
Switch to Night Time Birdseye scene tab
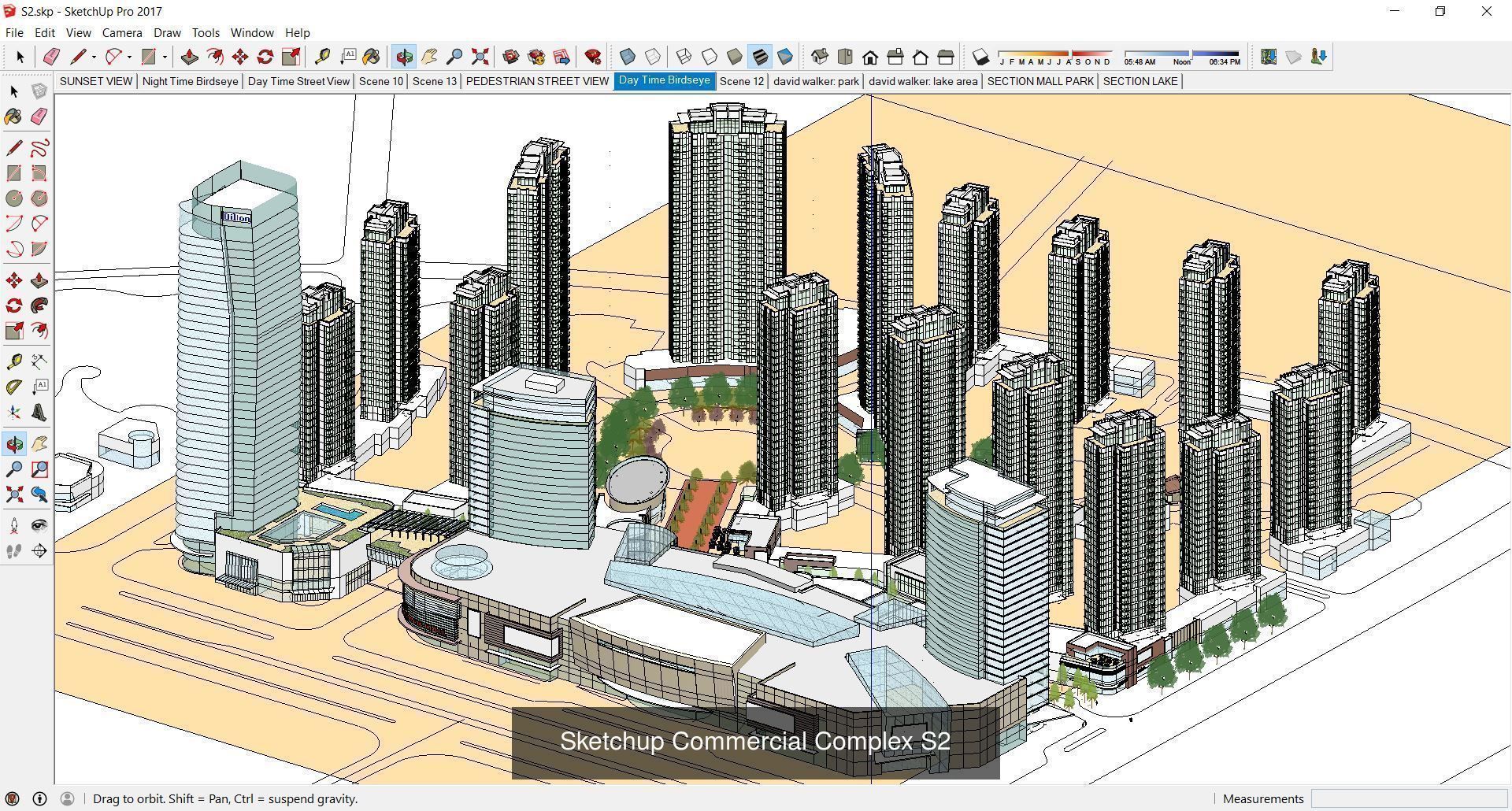(190, 81)
